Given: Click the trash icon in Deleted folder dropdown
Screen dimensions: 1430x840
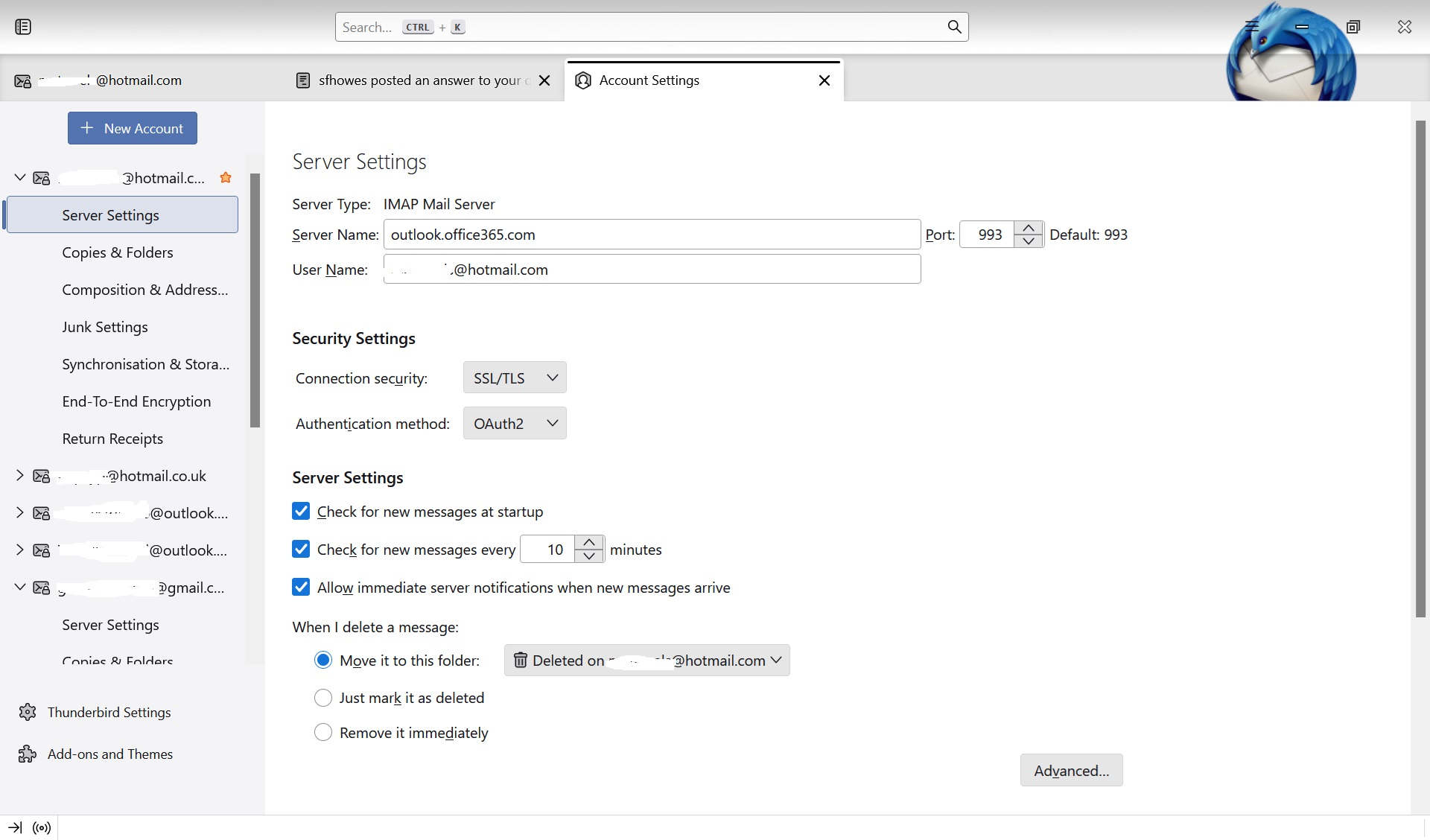Looking at the screenshot, I should point(521,660).
